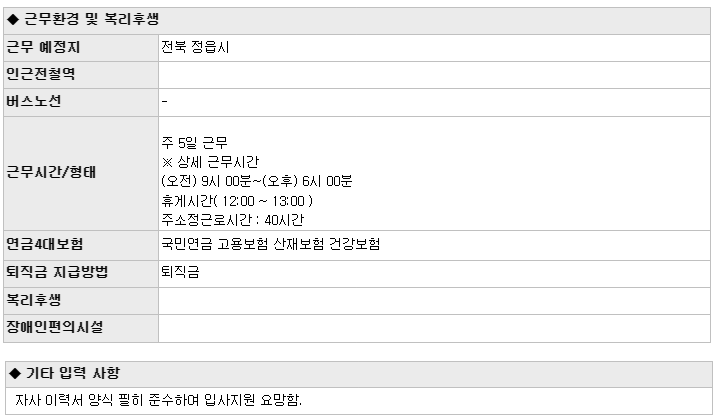The image size is (720, 420).
Task: Select the 인근전철역 row label
Action: [x=81, y=75]
